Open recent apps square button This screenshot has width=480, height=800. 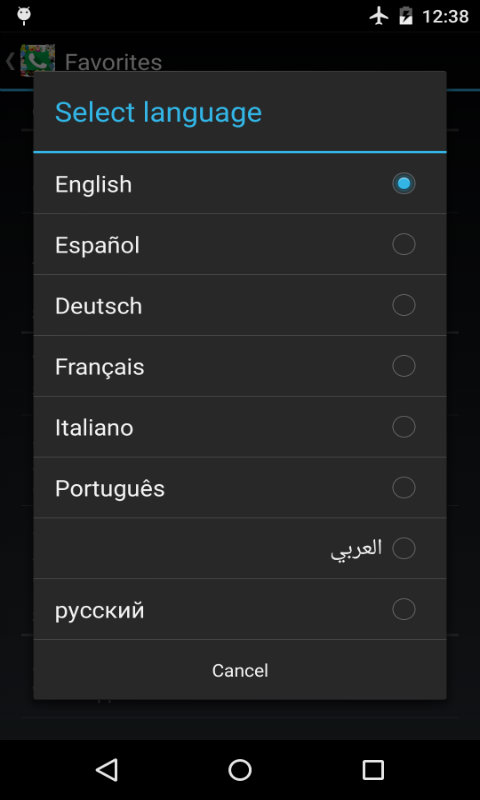(373, 770)
